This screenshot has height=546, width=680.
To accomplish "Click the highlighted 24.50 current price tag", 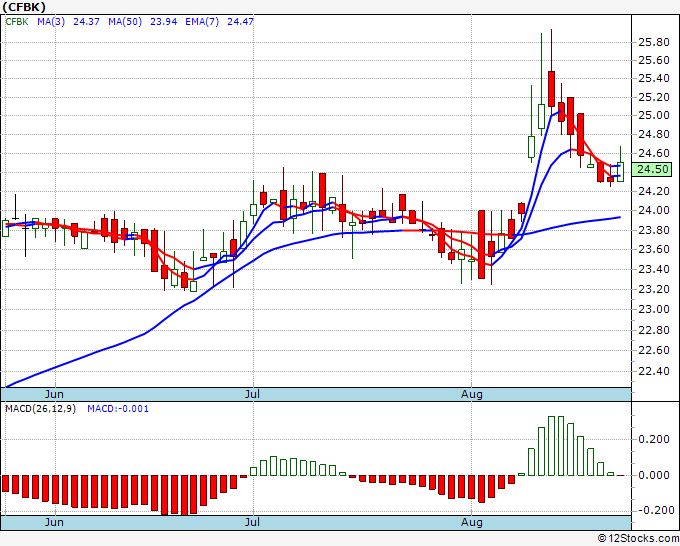I will [x=652, y=169].
